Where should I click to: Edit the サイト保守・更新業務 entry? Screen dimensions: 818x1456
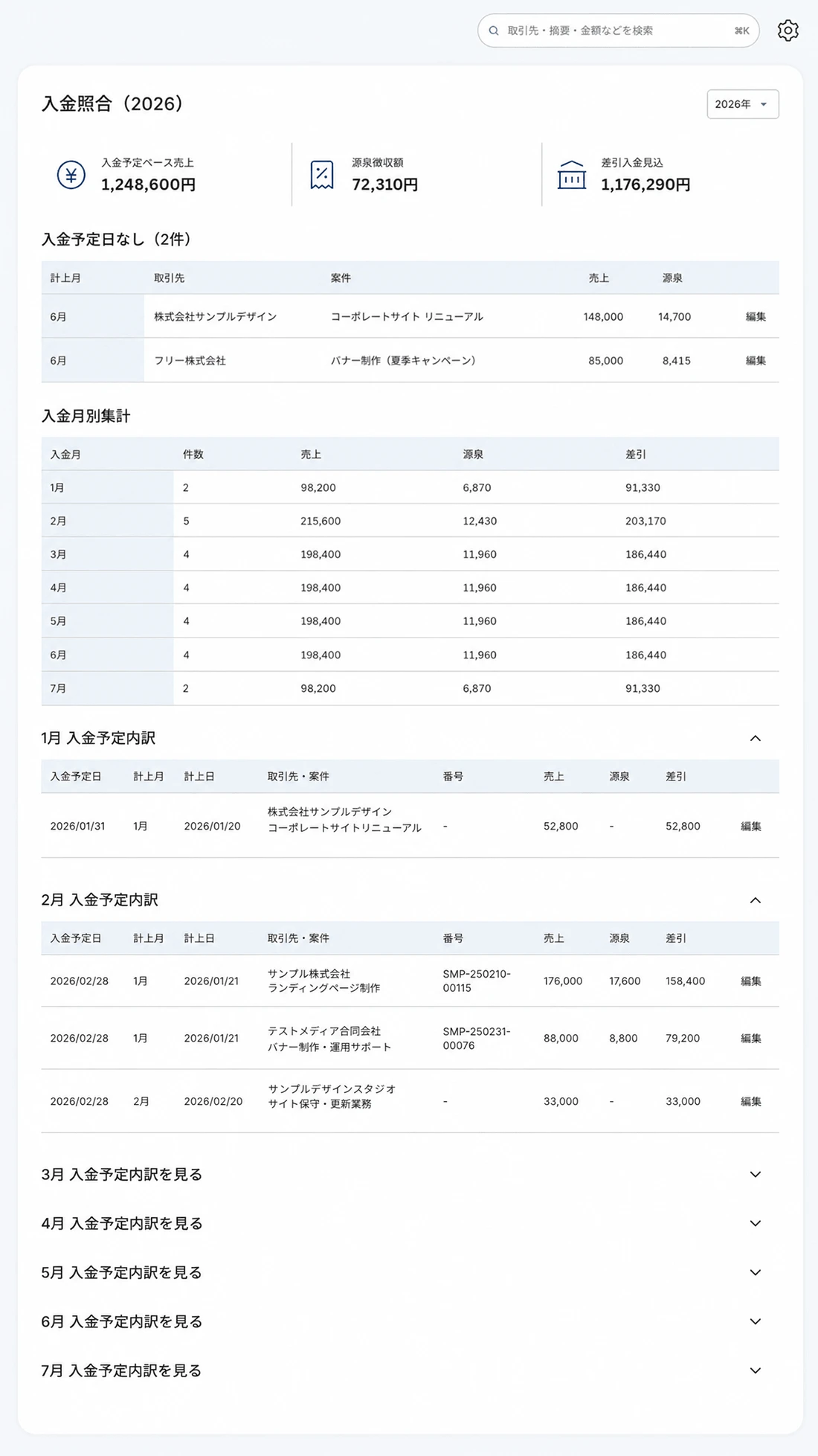(x=751, y=1101)
